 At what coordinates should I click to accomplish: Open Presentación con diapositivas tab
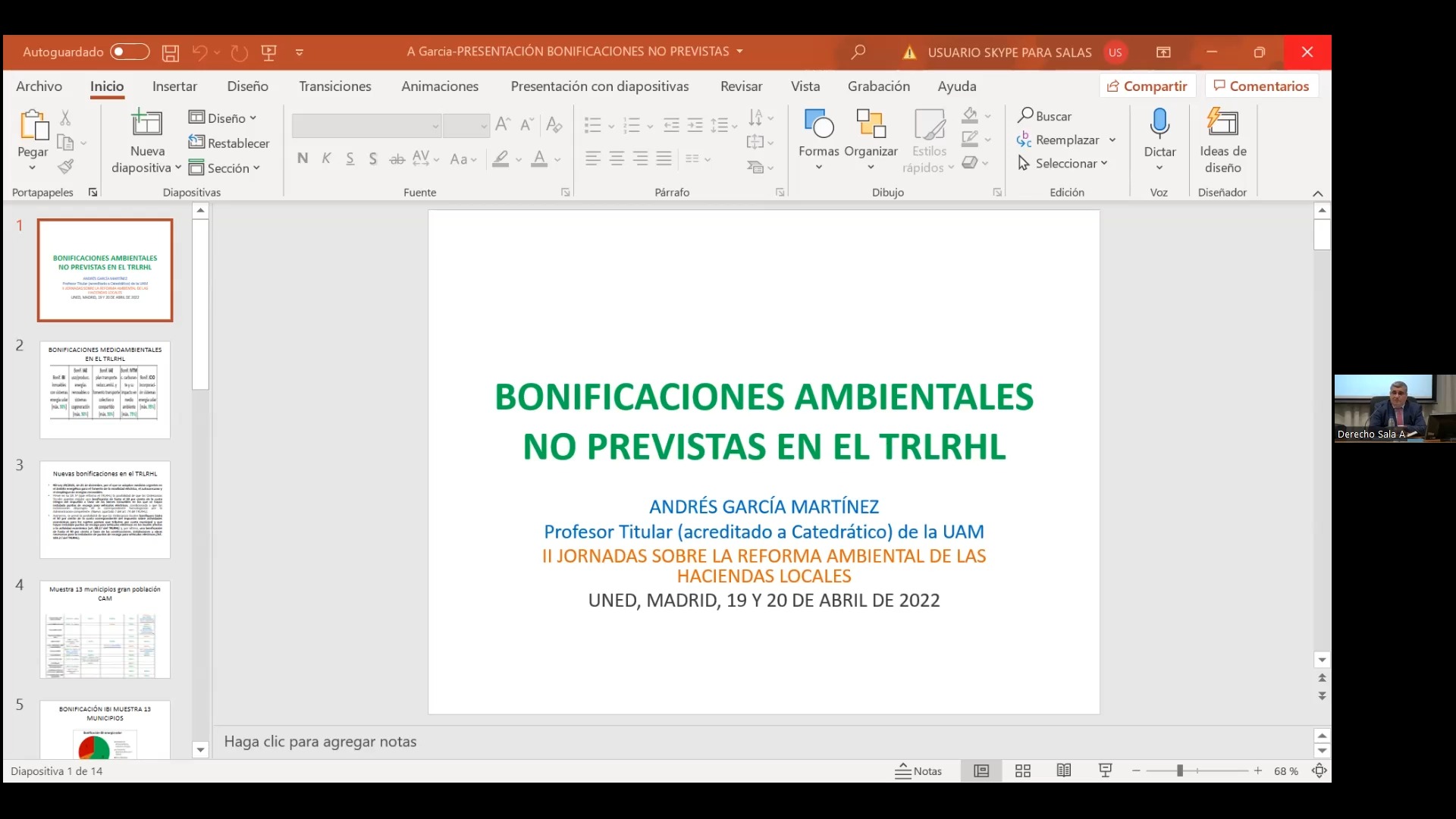pyautogui.click(x=600, y=86)
